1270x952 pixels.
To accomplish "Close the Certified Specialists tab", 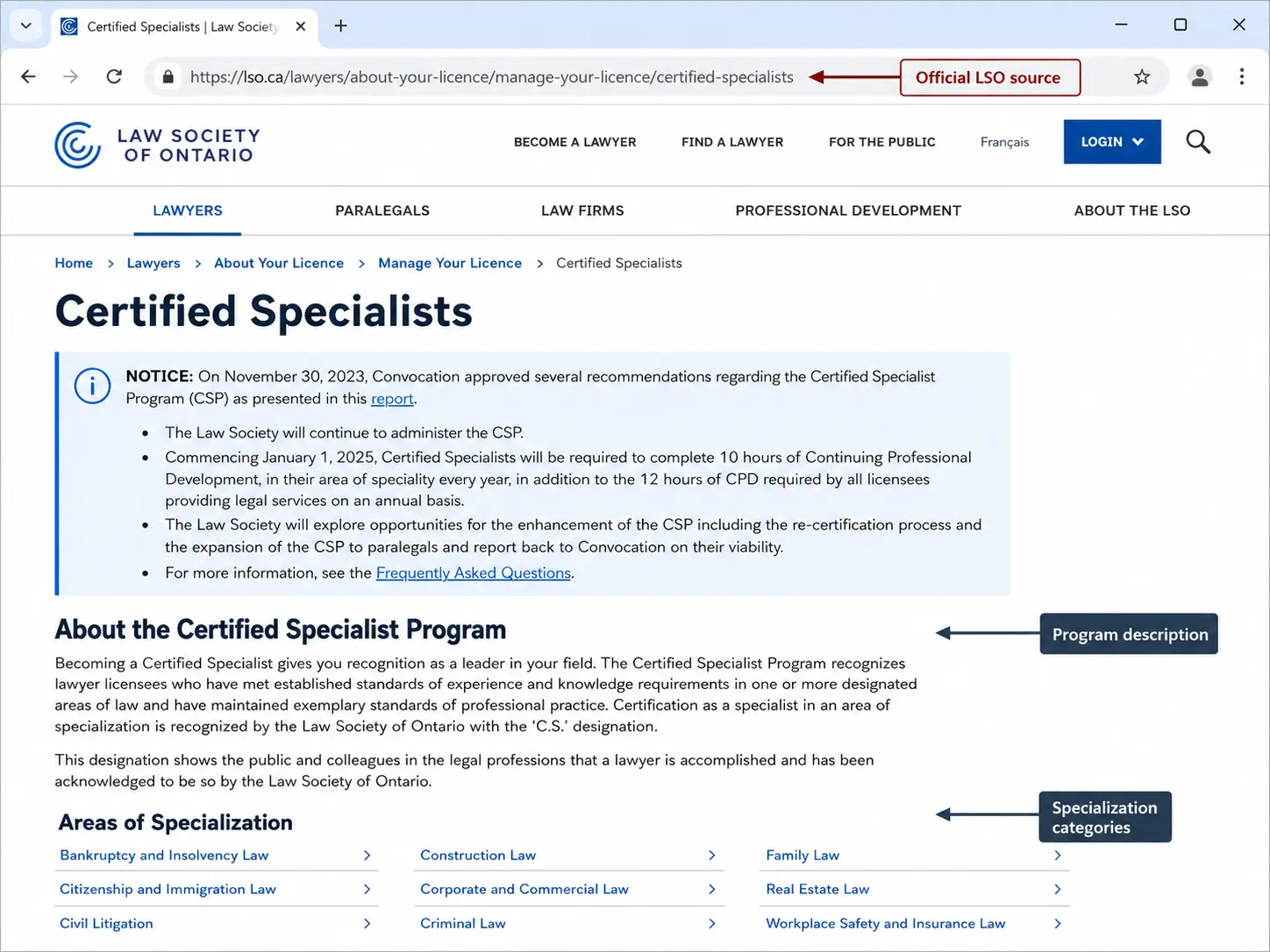I will click(x=301, y=26).
